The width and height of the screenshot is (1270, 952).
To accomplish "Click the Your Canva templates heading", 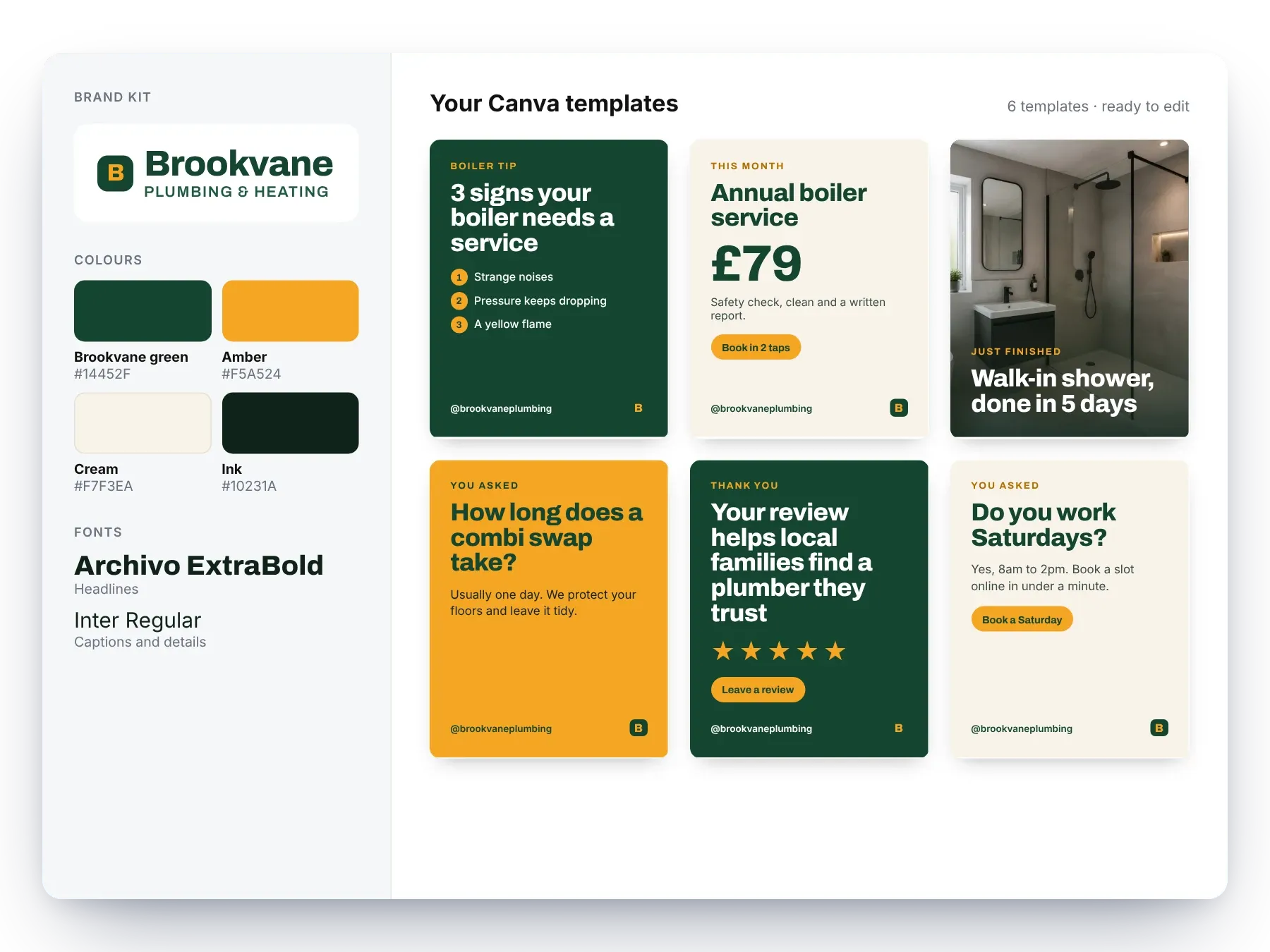I will pos(555,104).
